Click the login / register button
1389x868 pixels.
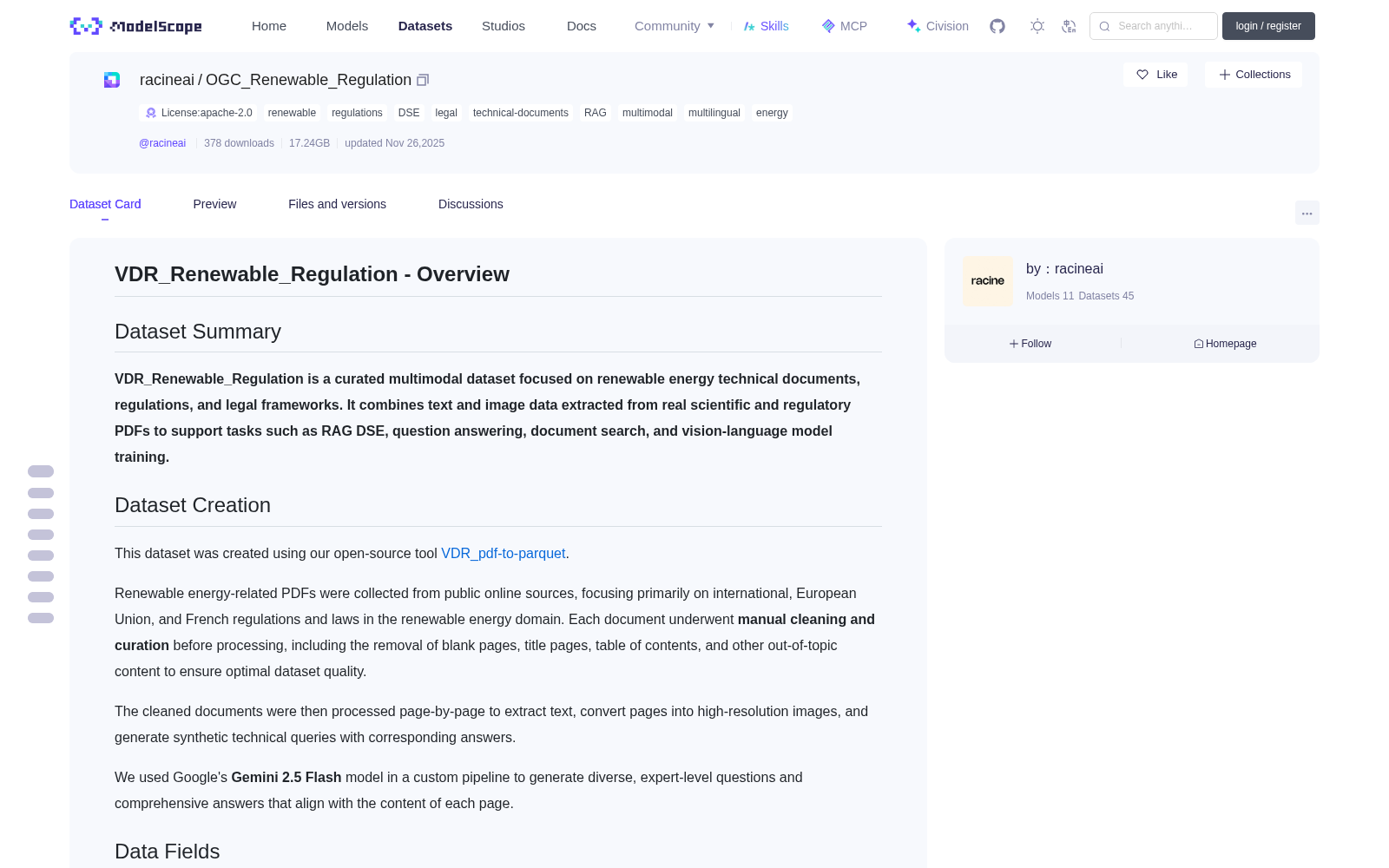pyautogui.click(x=1268, y=26)
